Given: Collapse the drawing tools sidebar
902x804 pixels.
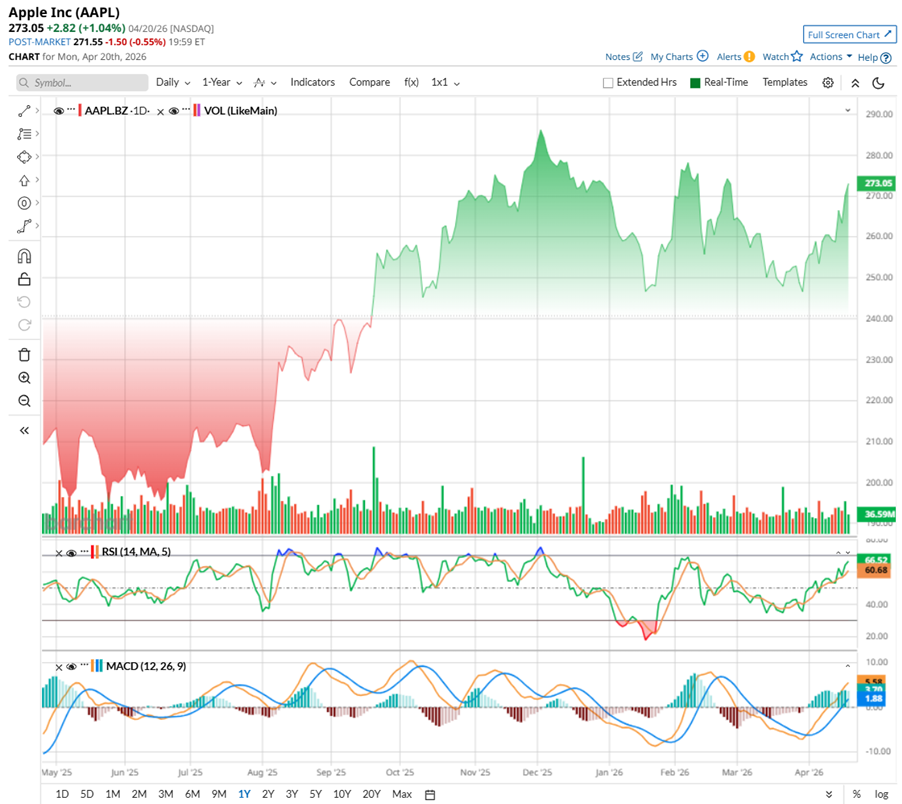Looking at the screenshot, I should (x=24, y=430).
